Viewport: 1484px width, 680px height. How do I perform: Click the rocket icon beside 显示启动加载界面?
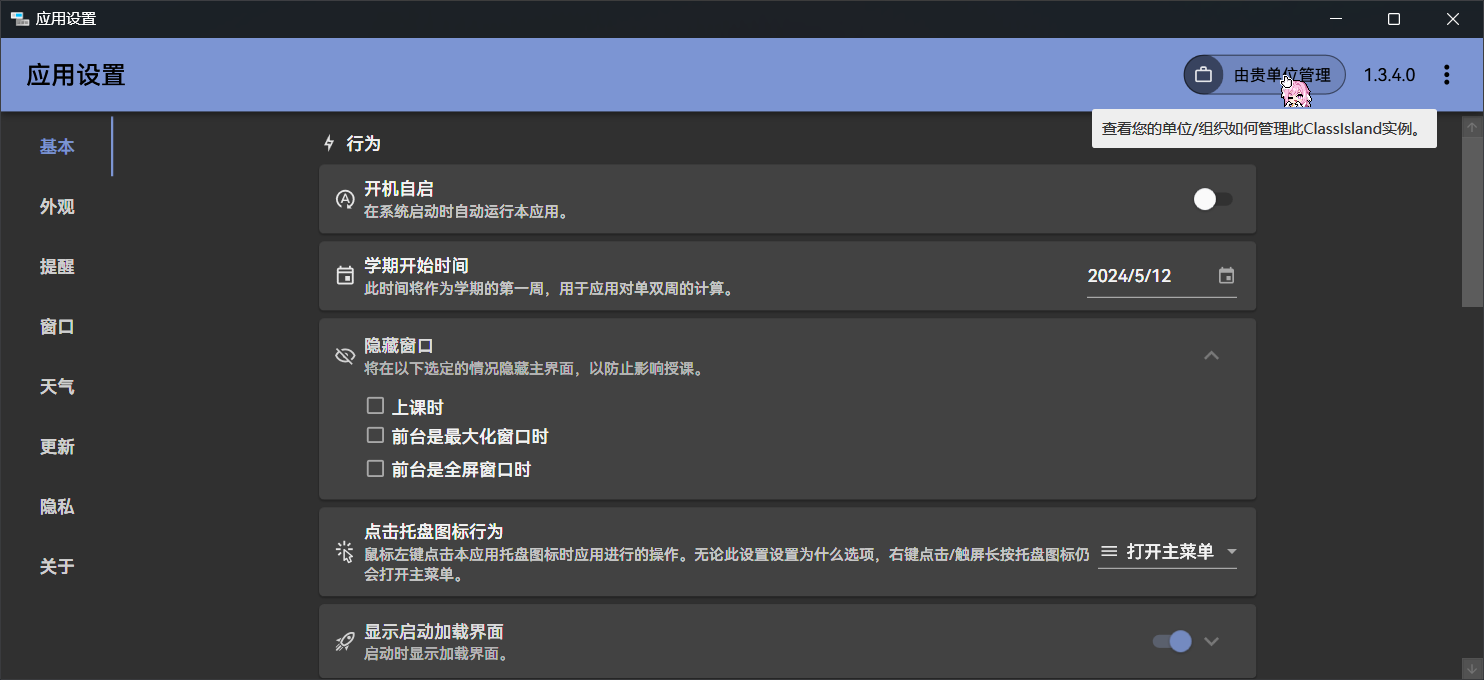pos(345,642)
